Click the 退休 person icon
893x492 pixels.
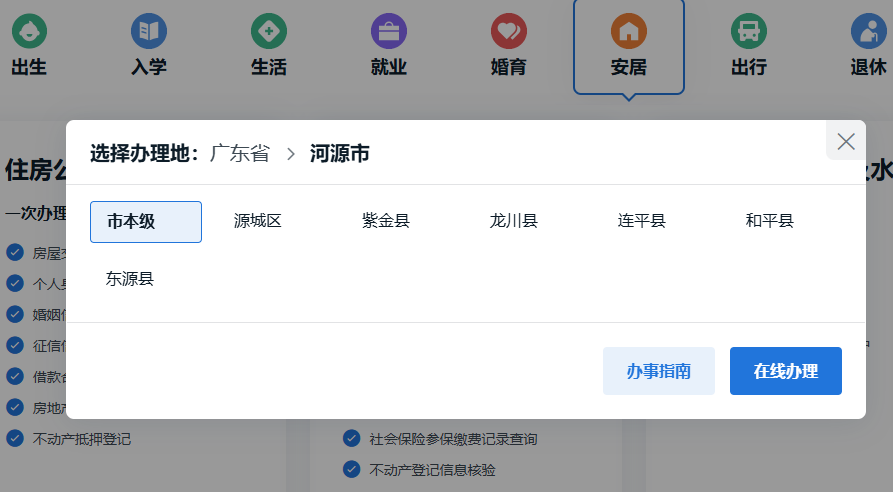tap(869, 31)
